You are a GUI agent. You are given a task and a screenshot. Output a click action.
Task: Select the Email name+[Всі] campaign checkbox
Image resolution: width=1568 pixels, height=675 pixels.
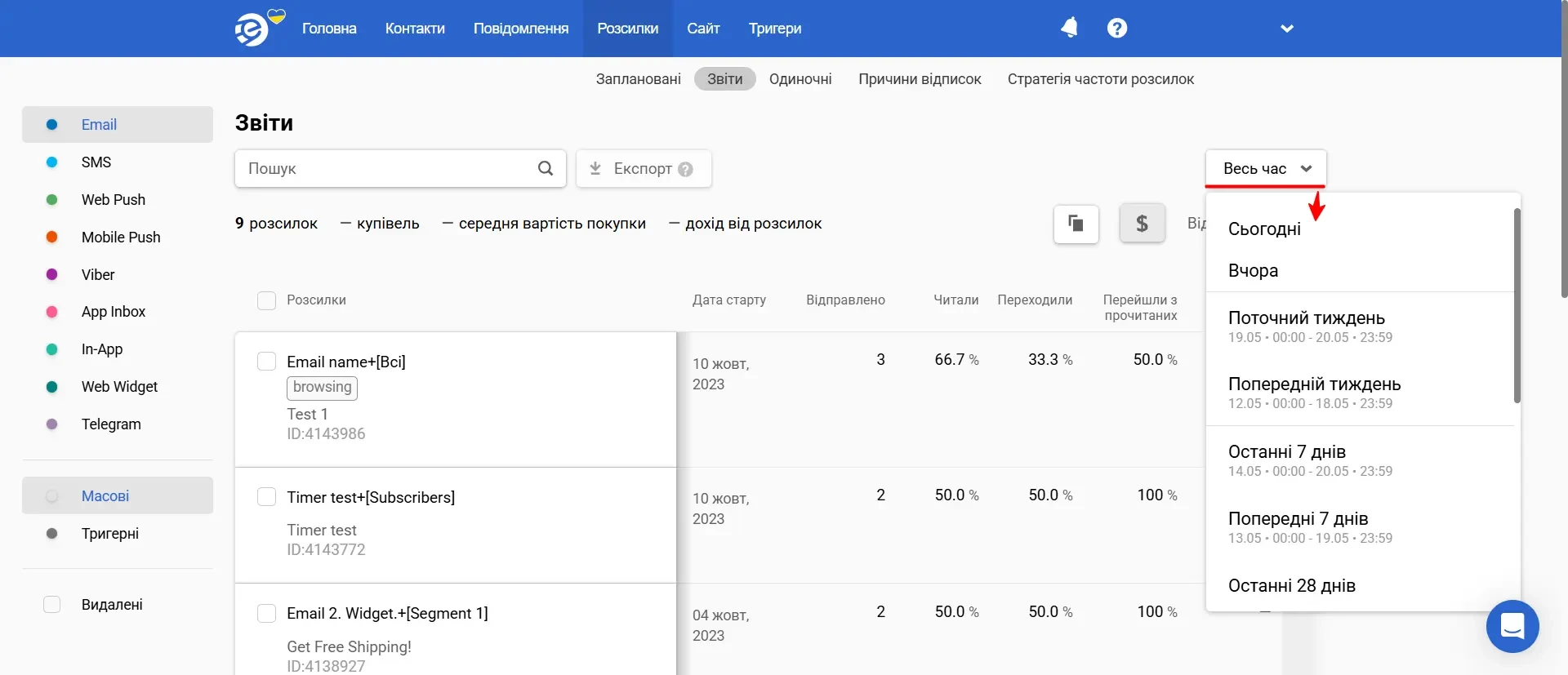(x=266, y=362)
